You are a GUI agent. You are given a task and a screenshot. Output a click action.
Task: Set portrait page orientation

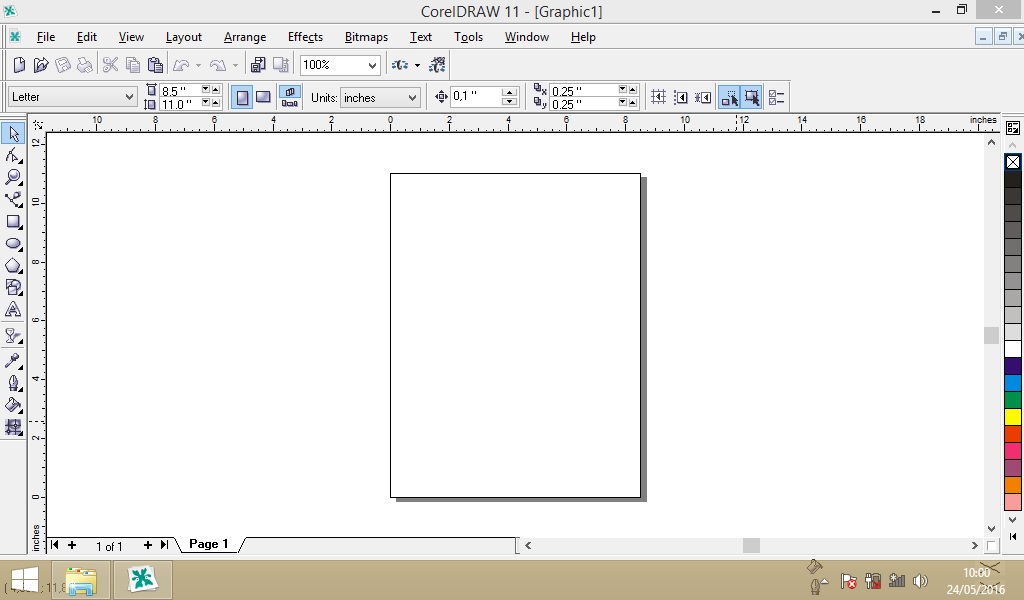coord(242,97)
